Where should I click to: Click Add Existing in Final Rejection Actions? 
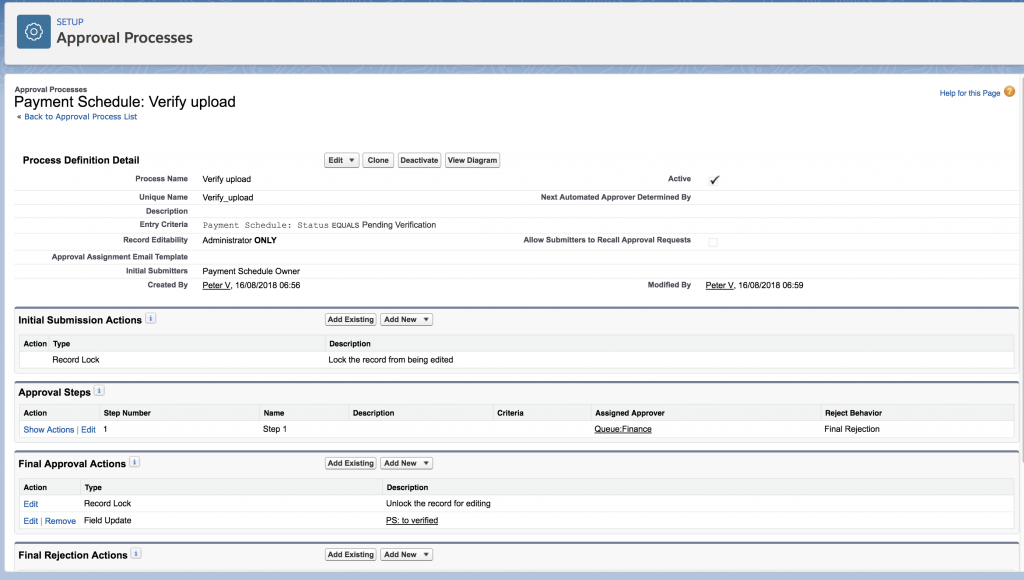point(350,554)
